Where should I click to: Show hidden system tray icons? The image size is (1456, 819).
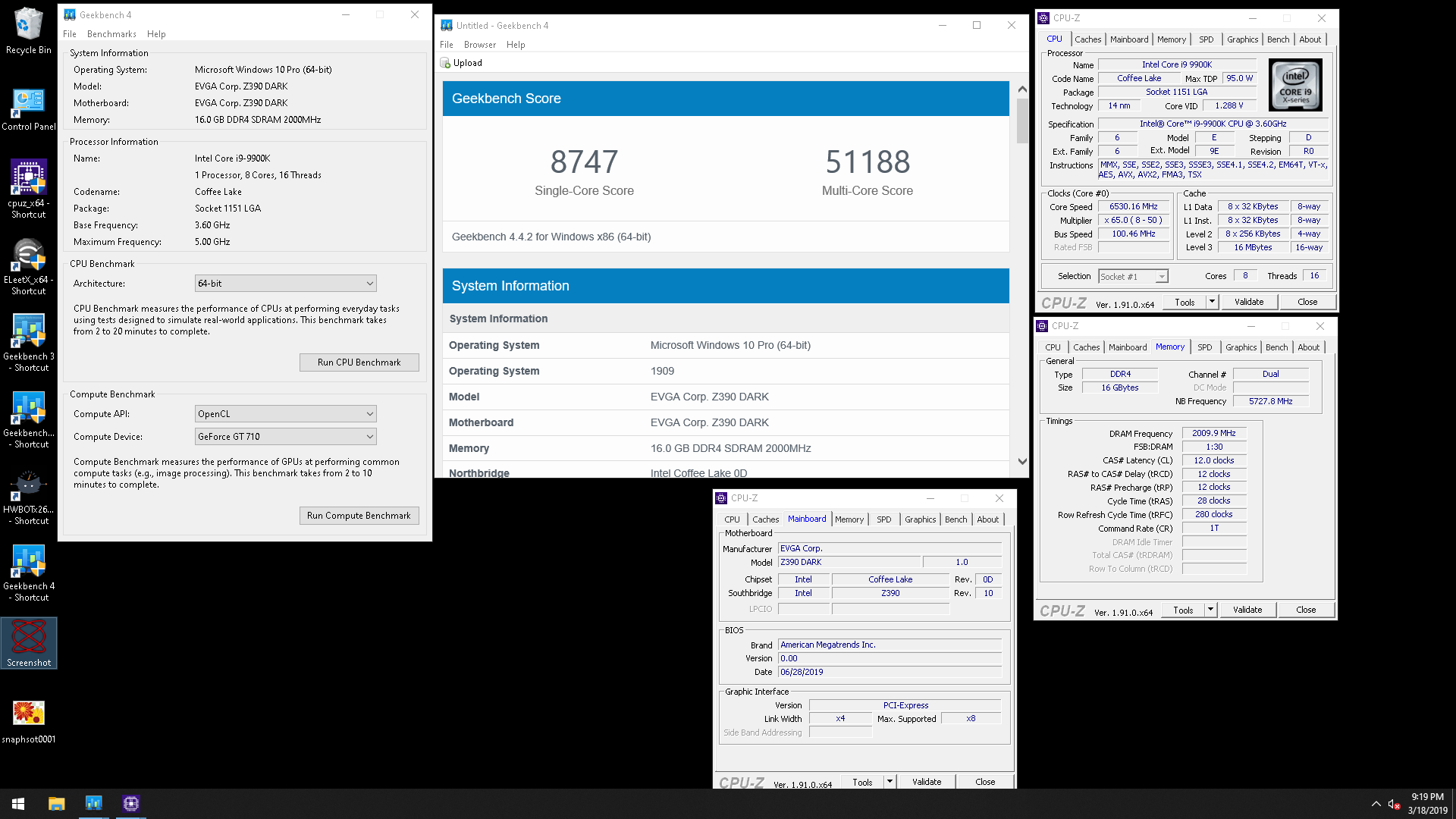tap(1376, 804)
